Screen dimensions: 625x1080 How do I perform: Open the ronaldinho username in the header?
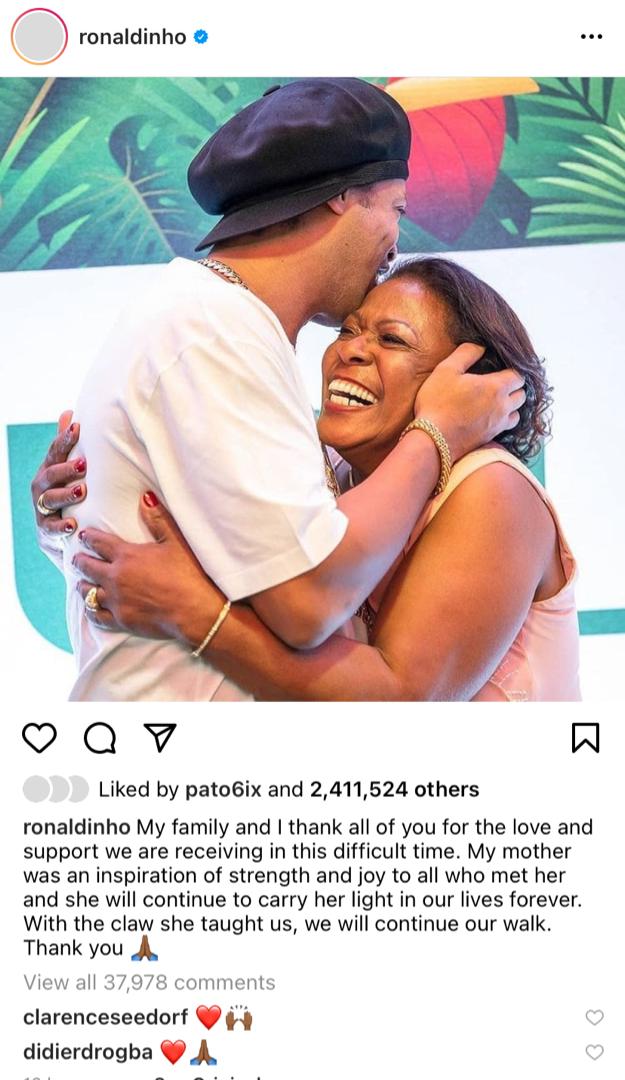click(132, 37)
